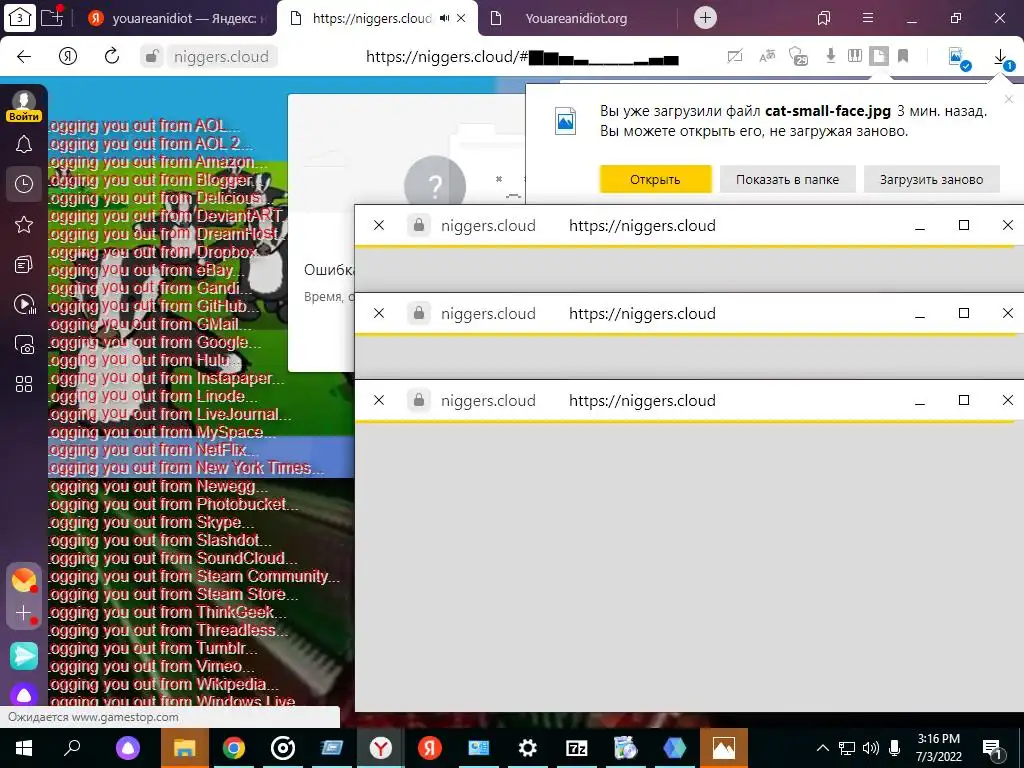Screen dimensions: 1024x768
Task: Mute the active tab via its speaker icon
Action: coord(445,18)
